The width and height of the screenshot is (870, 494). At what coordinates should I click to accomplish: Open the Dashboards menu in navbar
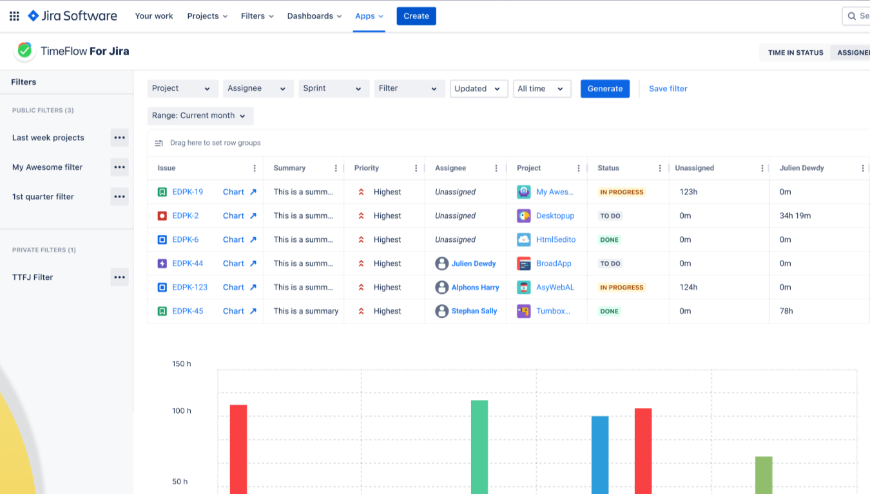pos(315,16)
